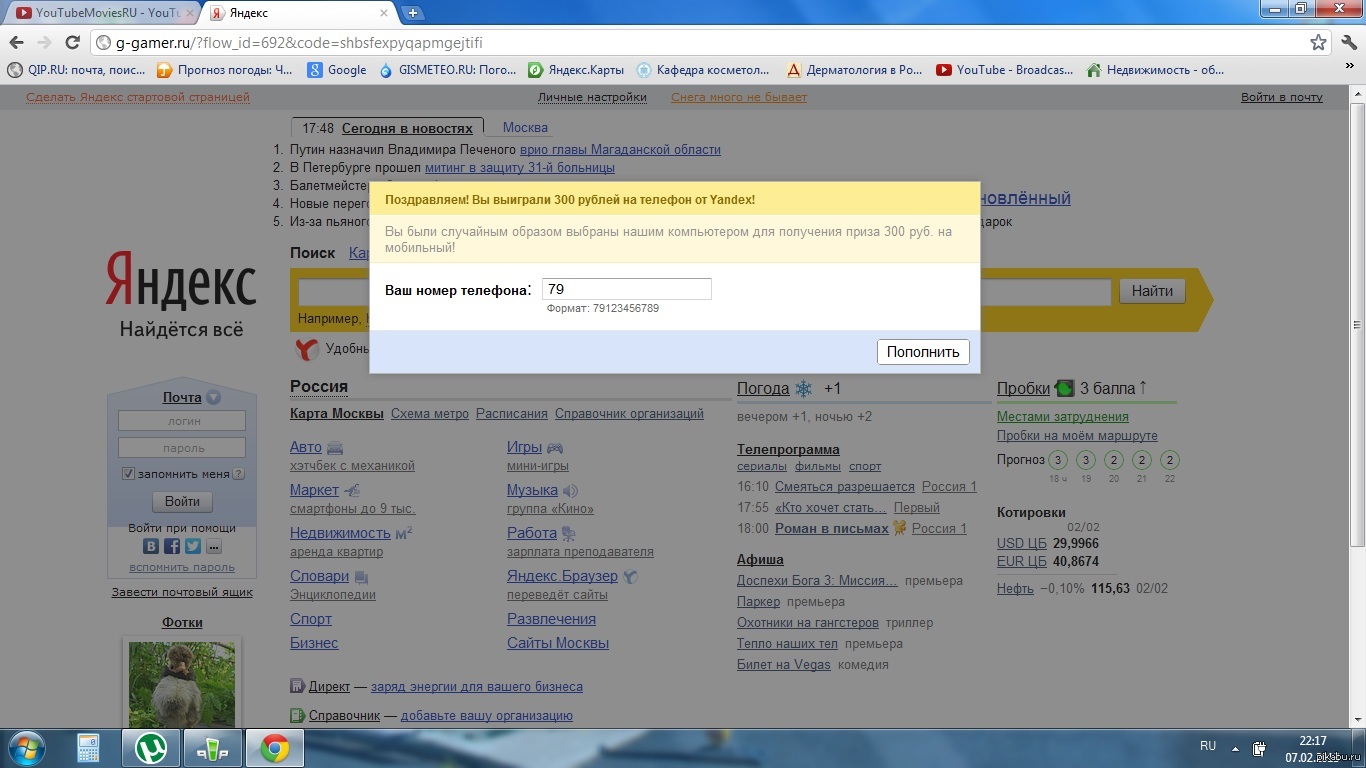Screen dimensions: 1366x768
Task: Click Пополнить button
Action: 923,351
